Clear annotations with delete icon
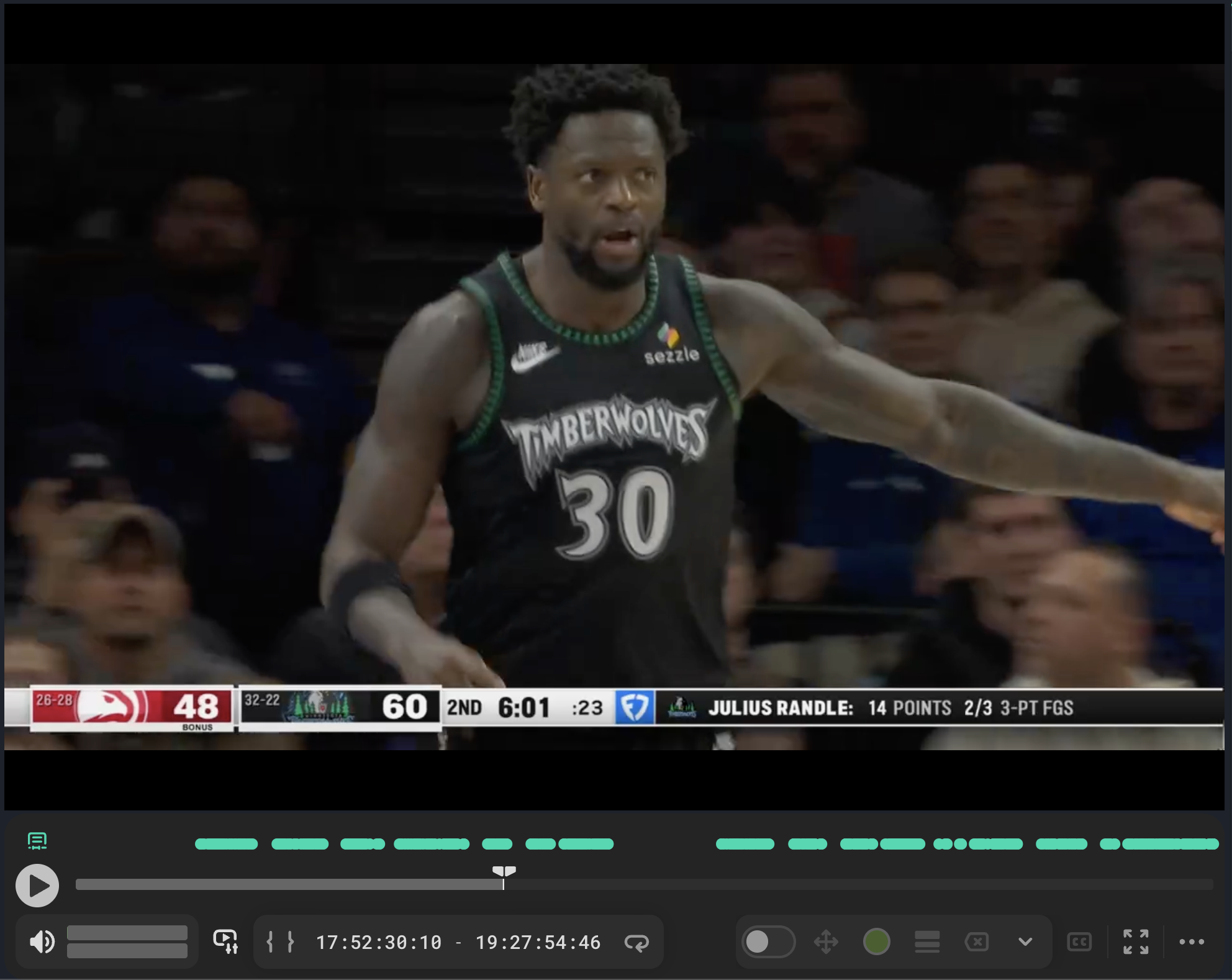Viewport: 1232px width, 980px height. point(977,941)
